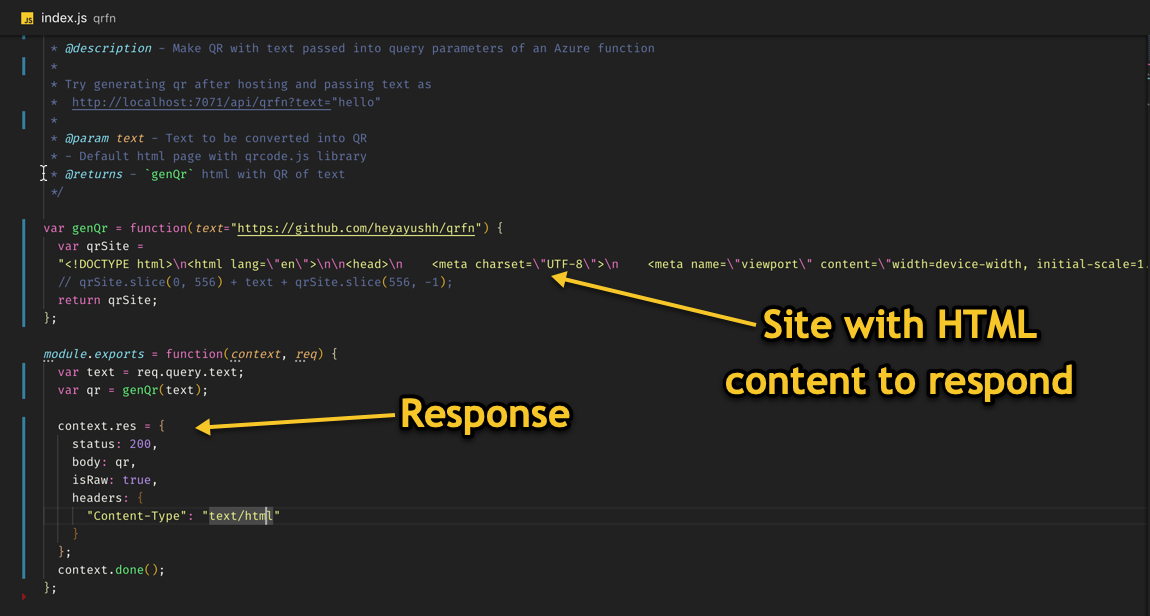This screenshot has width=1150, height=616.
Task: Click the 'Try generating qr after hosting' comment line
Action: tap(241, 84)
